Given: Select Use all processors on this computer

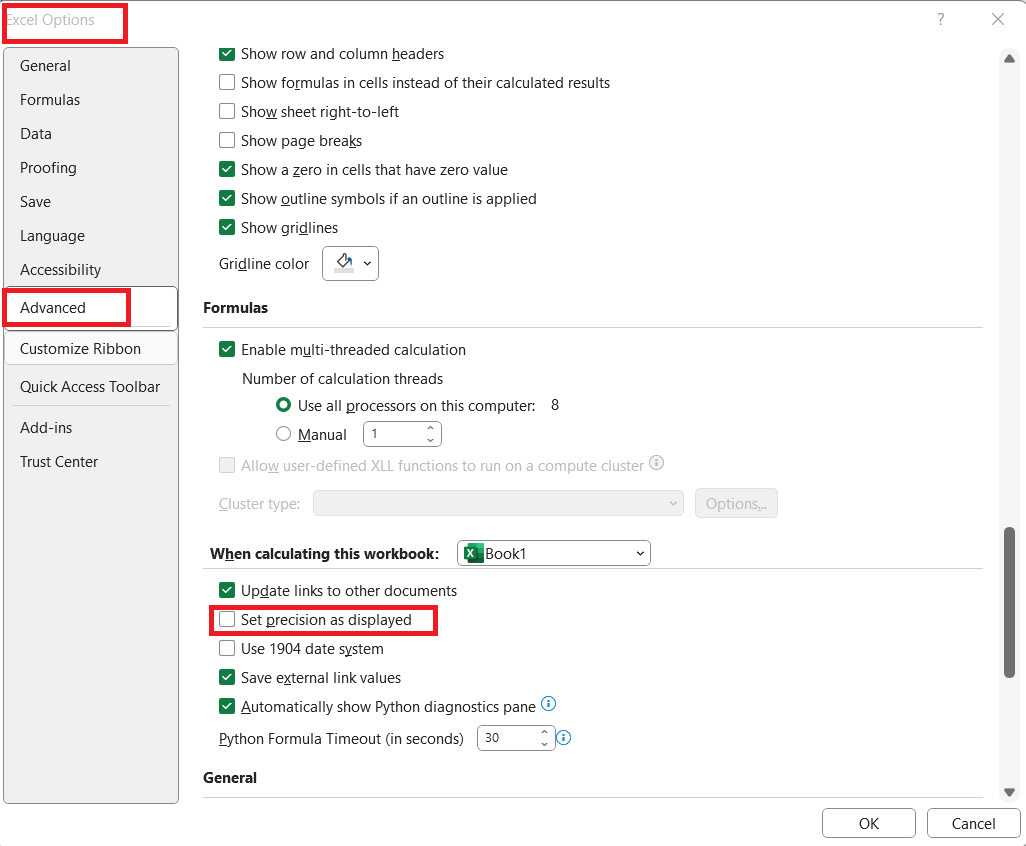Looking at the screenshot, I should coord(283,405).
